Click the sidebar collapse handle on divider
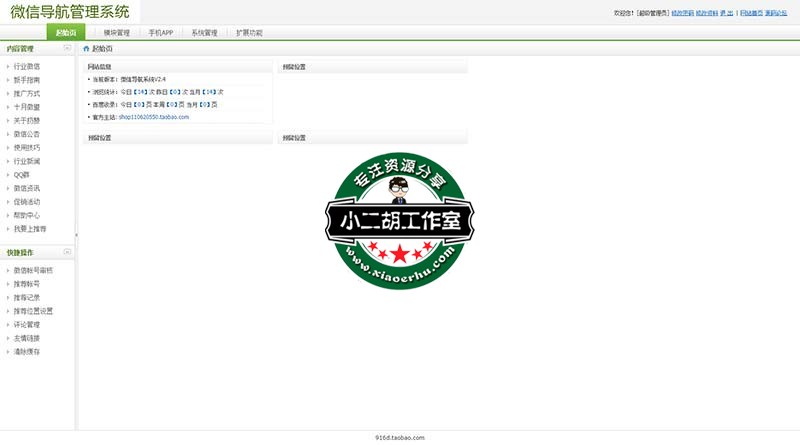Image resolution: width=800 pixels, height=445 pixels. tap(76, 236)
